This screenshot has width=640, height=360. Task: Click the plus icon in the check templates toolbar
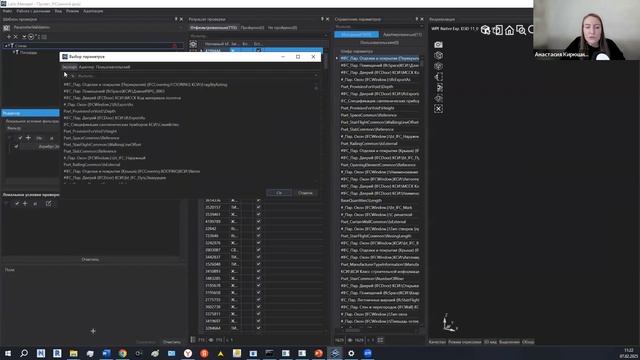(9, 37)
